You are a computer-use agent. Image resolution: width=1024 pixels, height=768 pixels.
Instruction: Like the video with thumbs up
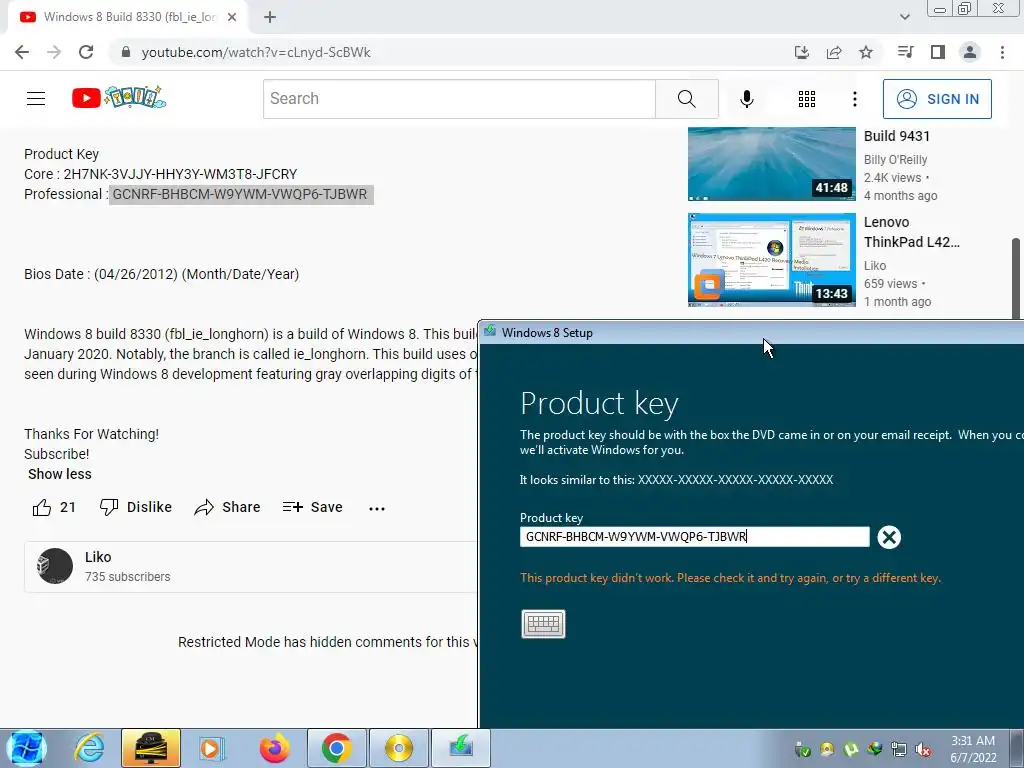(54, 507)
